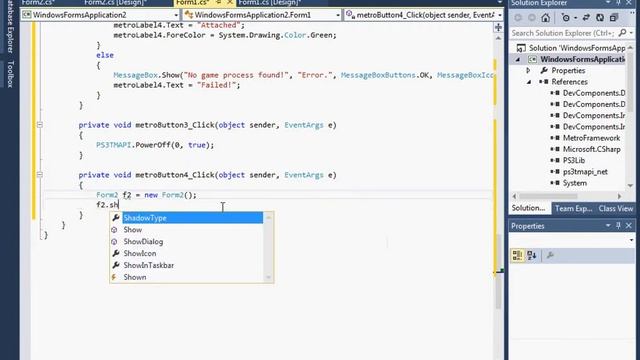Click the PS3TMAPI.PowerOff(0, true) code line
The width and height of the screenshot is (640, 360).
tap(155, 145)
